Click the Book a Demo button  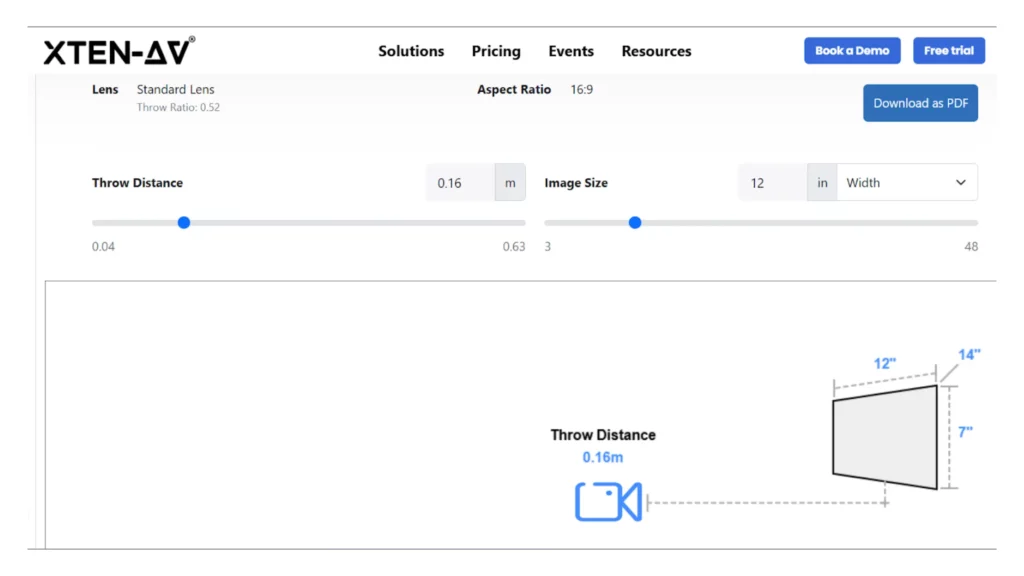[x=852, y=51]
